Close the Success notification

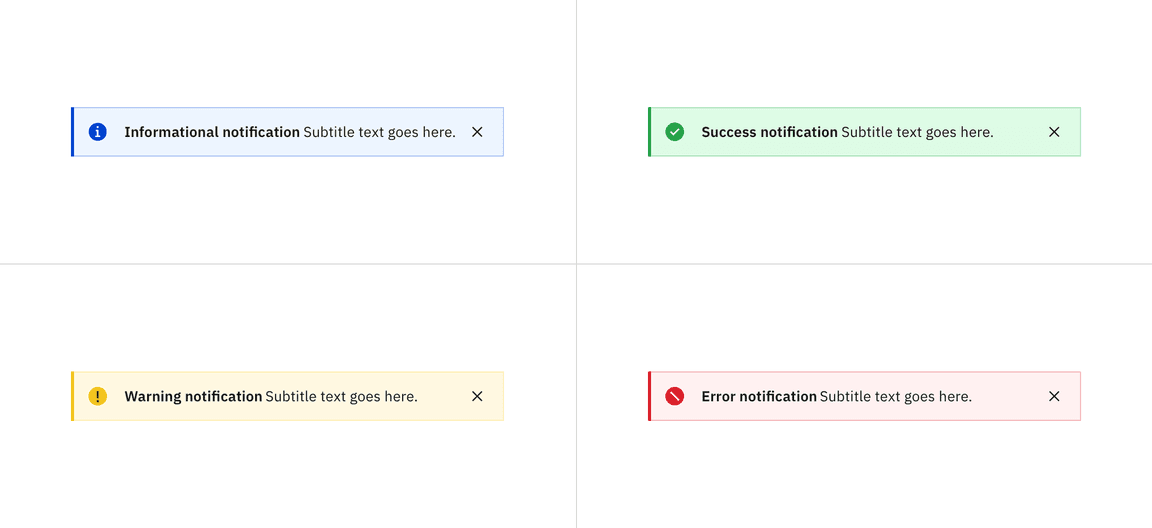[1054, 132]
